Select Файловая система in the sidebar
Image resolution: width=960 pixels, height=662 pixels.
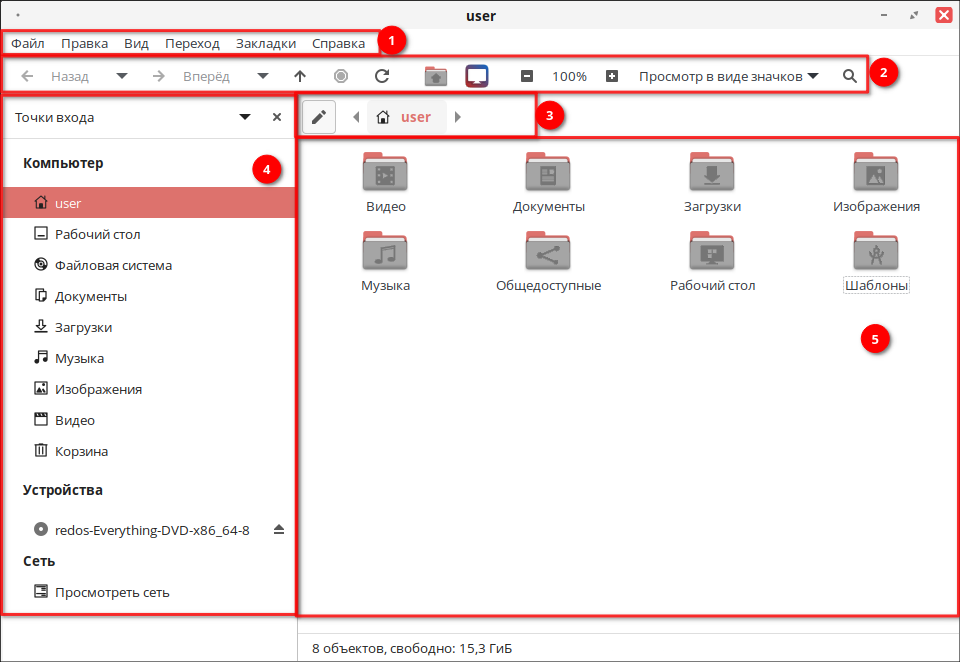pos(149,265)
